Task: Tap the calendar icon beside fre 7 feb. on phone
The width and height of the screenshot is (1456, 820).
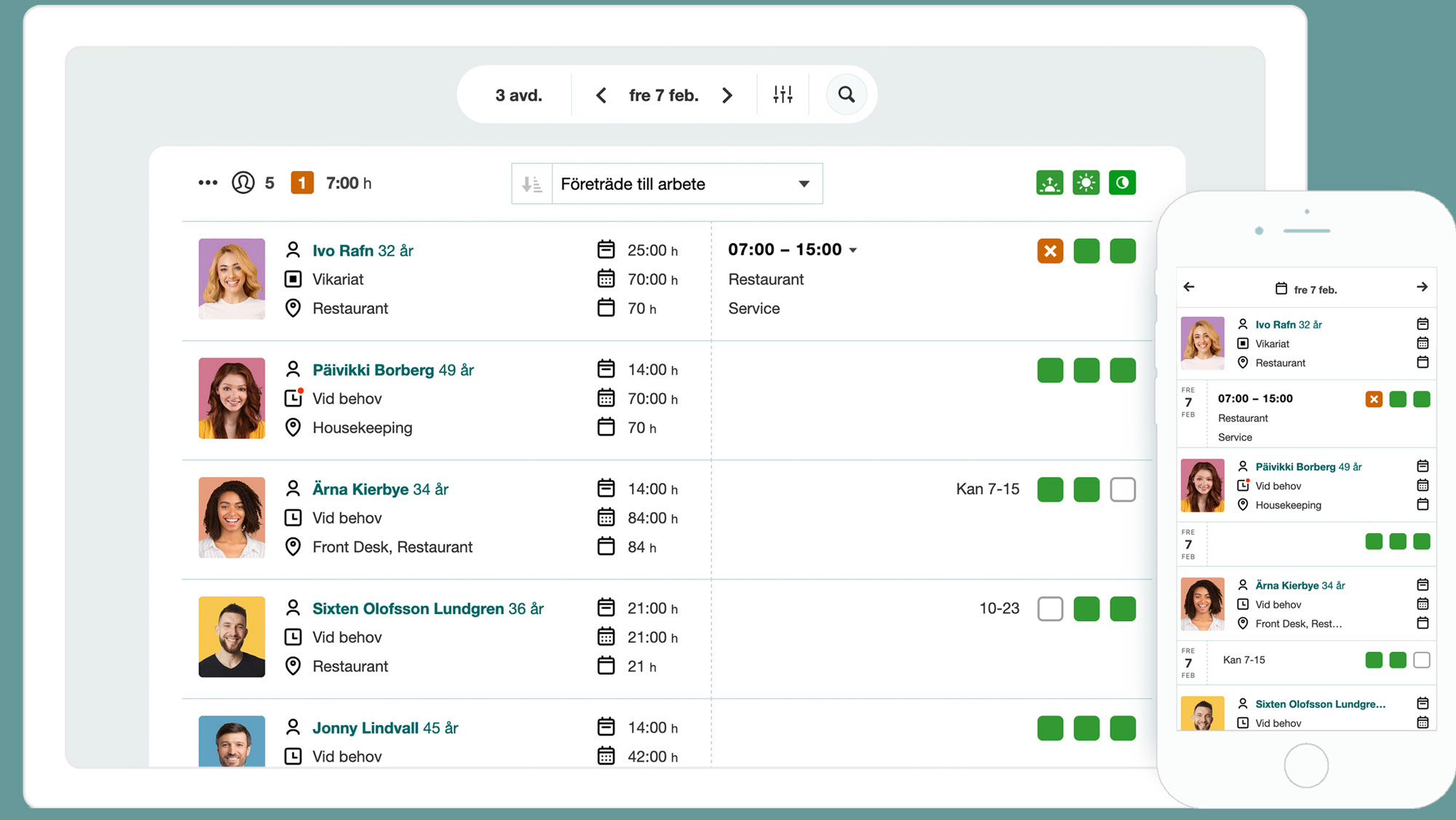Action: pos(1281,289)
